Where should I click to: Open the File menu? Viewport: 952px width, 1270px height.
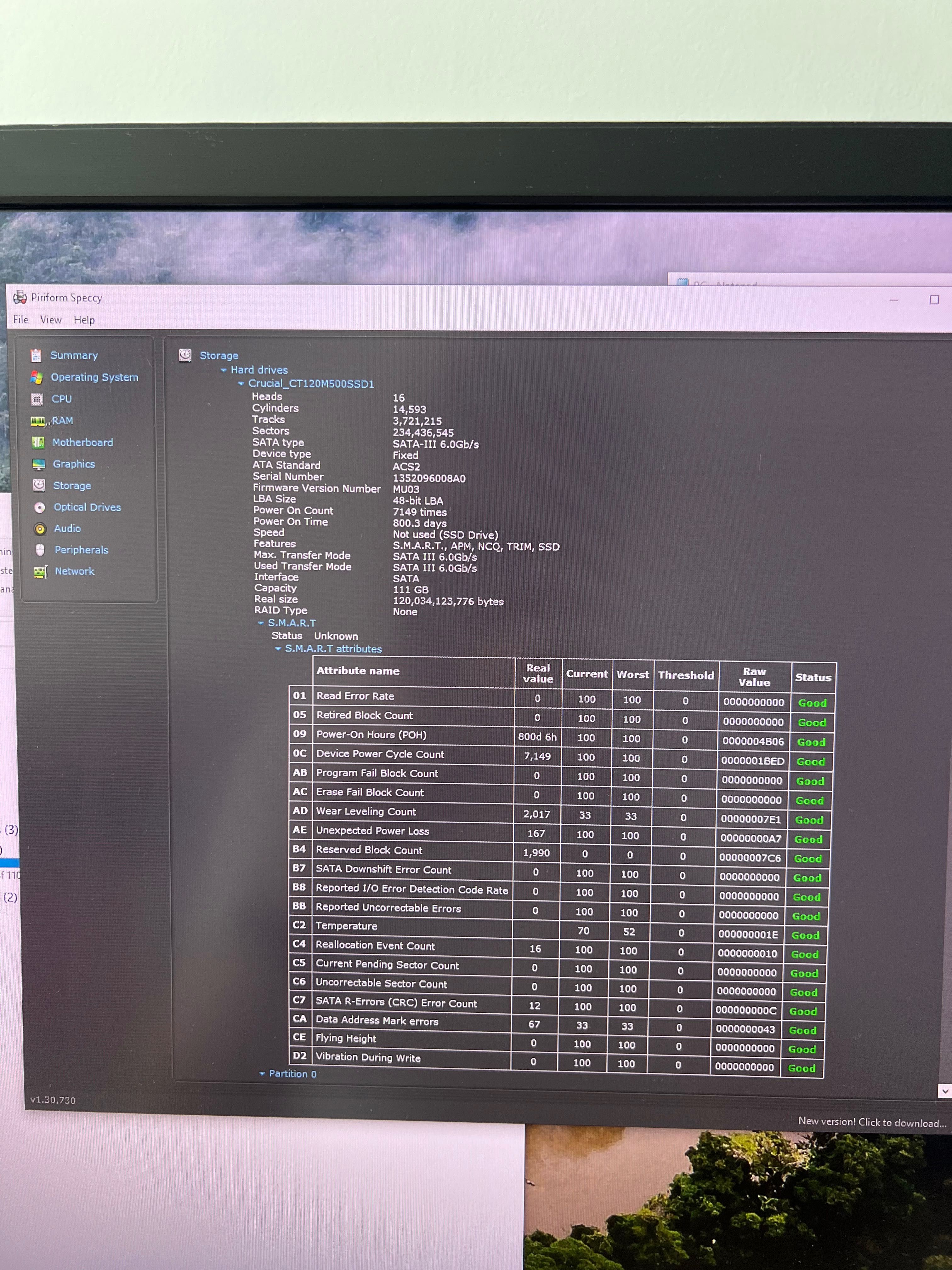(x=21, y=320)
